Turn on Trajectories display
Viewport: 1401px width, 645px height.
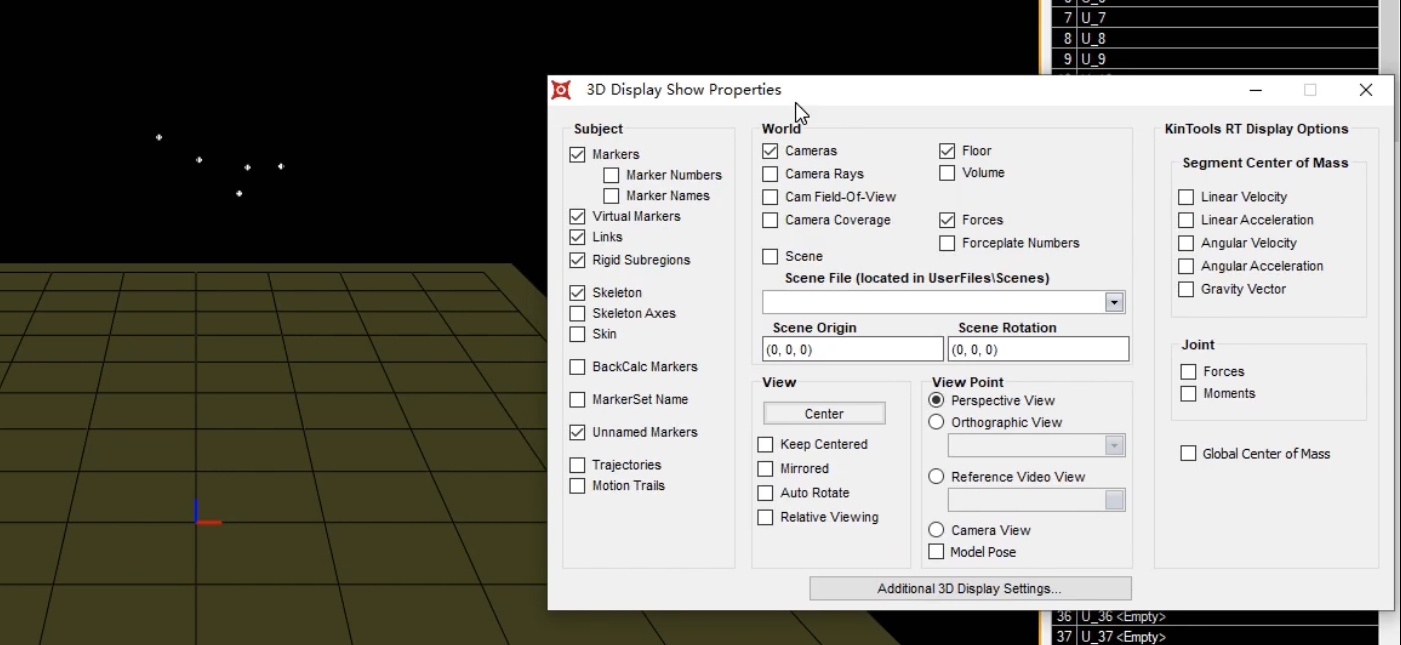(x=577, y=464)
